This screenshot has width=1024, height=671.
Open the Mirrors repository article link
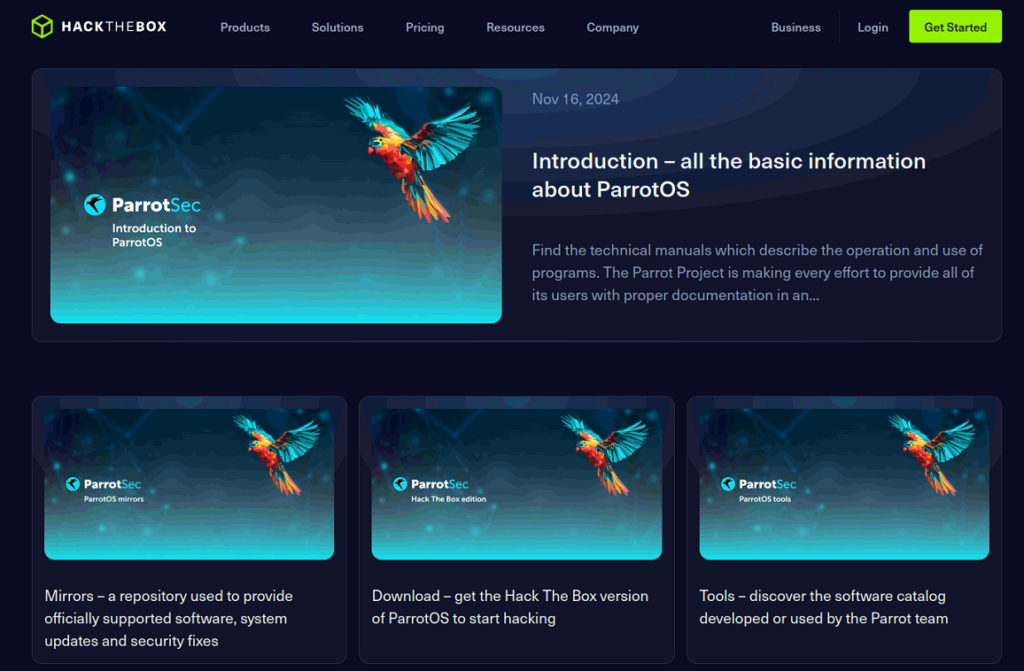168,618
